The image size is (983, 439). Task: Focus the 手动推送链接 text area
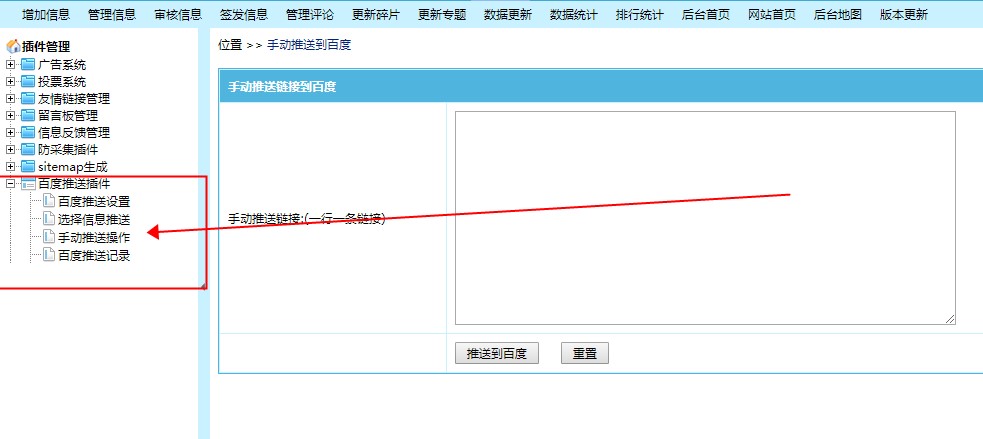(705, 218)
